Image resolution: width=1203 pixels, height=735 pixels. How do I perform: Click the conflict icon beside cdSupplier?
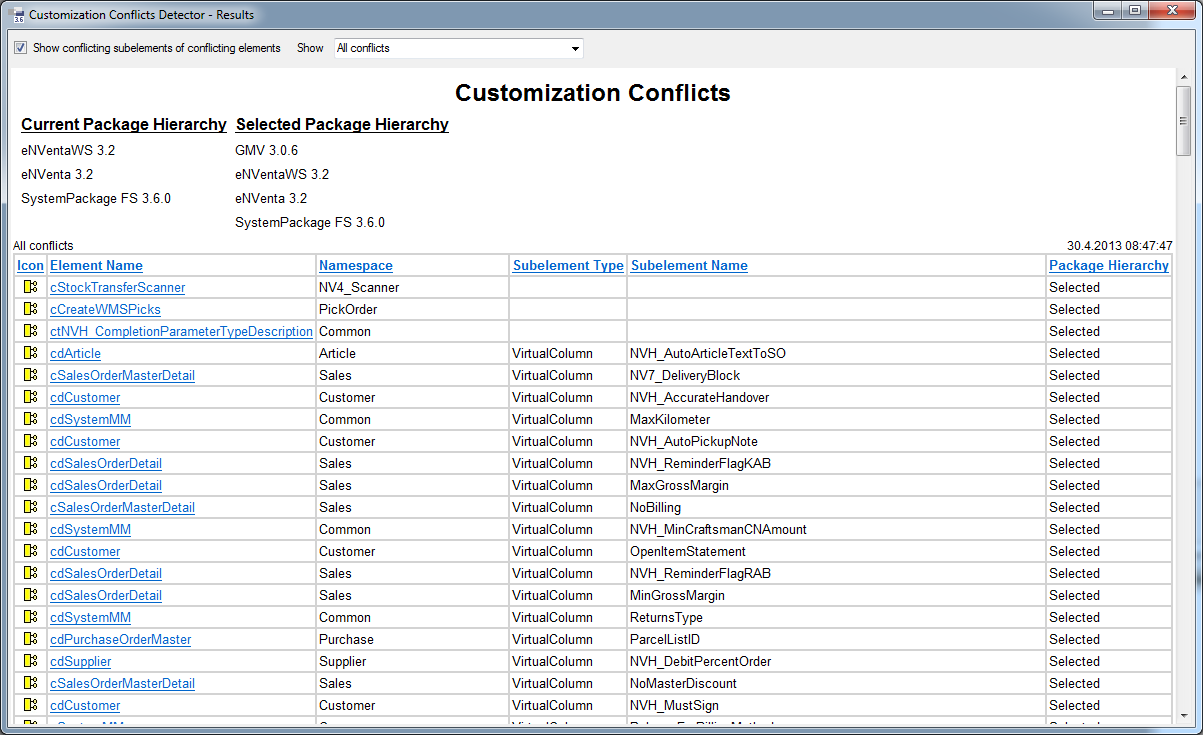31,661
